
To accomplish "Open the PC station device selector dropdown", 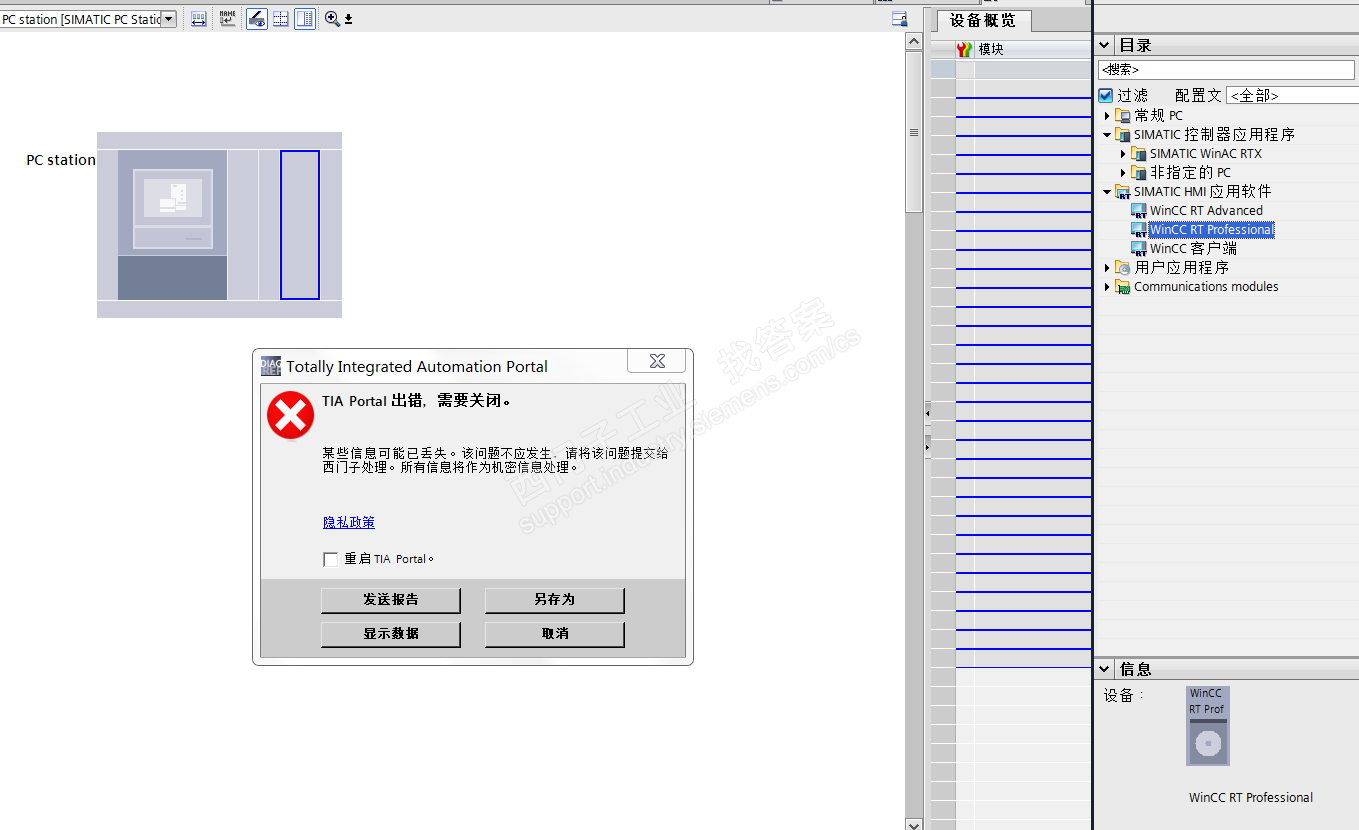I will pyautogui.click(x=168, y=19).
